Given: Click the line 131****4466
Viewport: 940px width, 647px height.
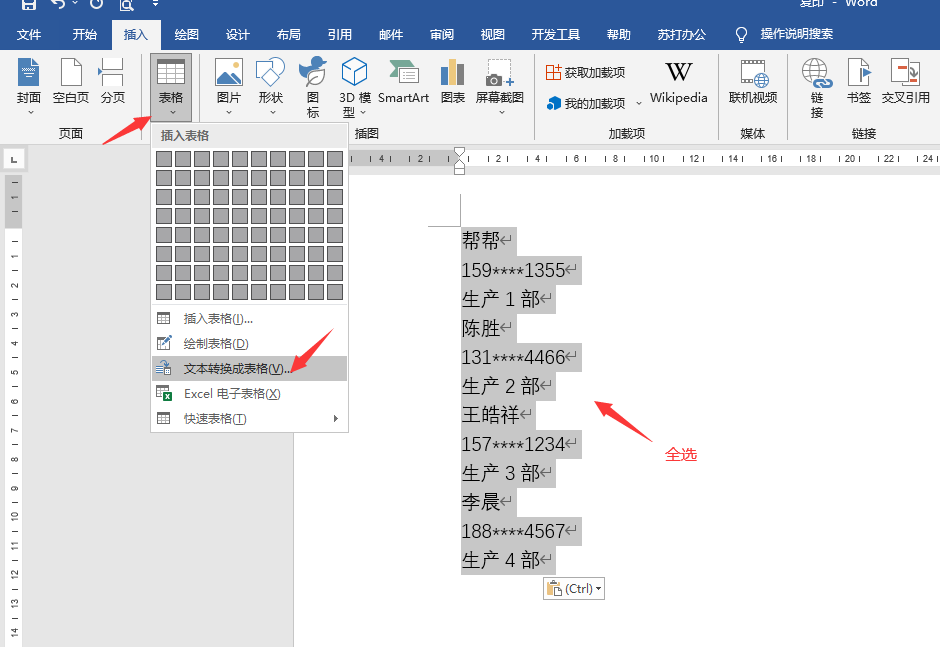Looking at the screenshot, I should click(513, 357).
